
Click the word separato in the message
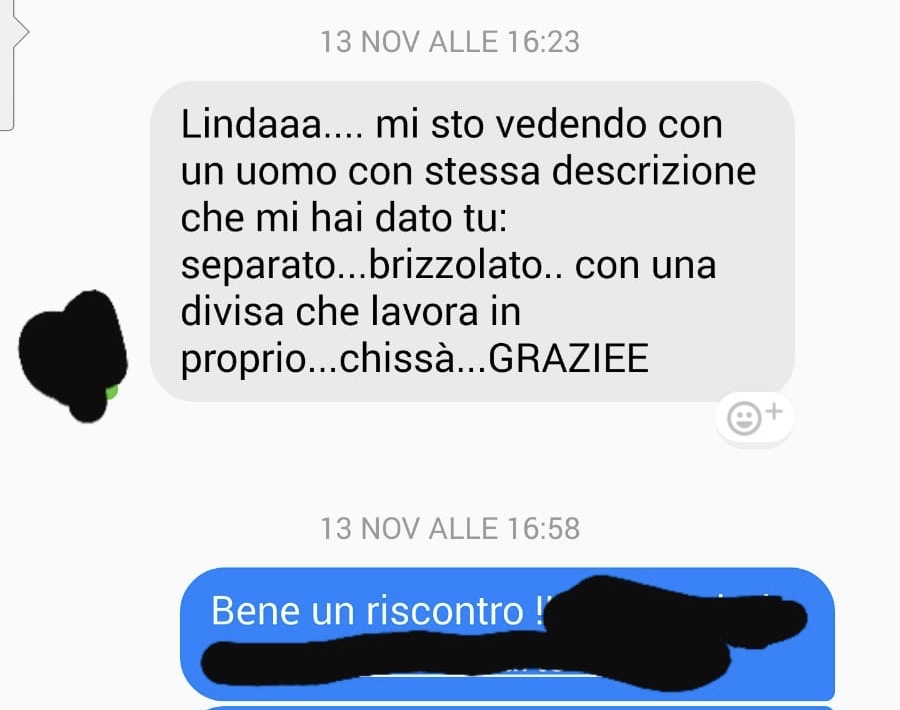click(258, 267)
